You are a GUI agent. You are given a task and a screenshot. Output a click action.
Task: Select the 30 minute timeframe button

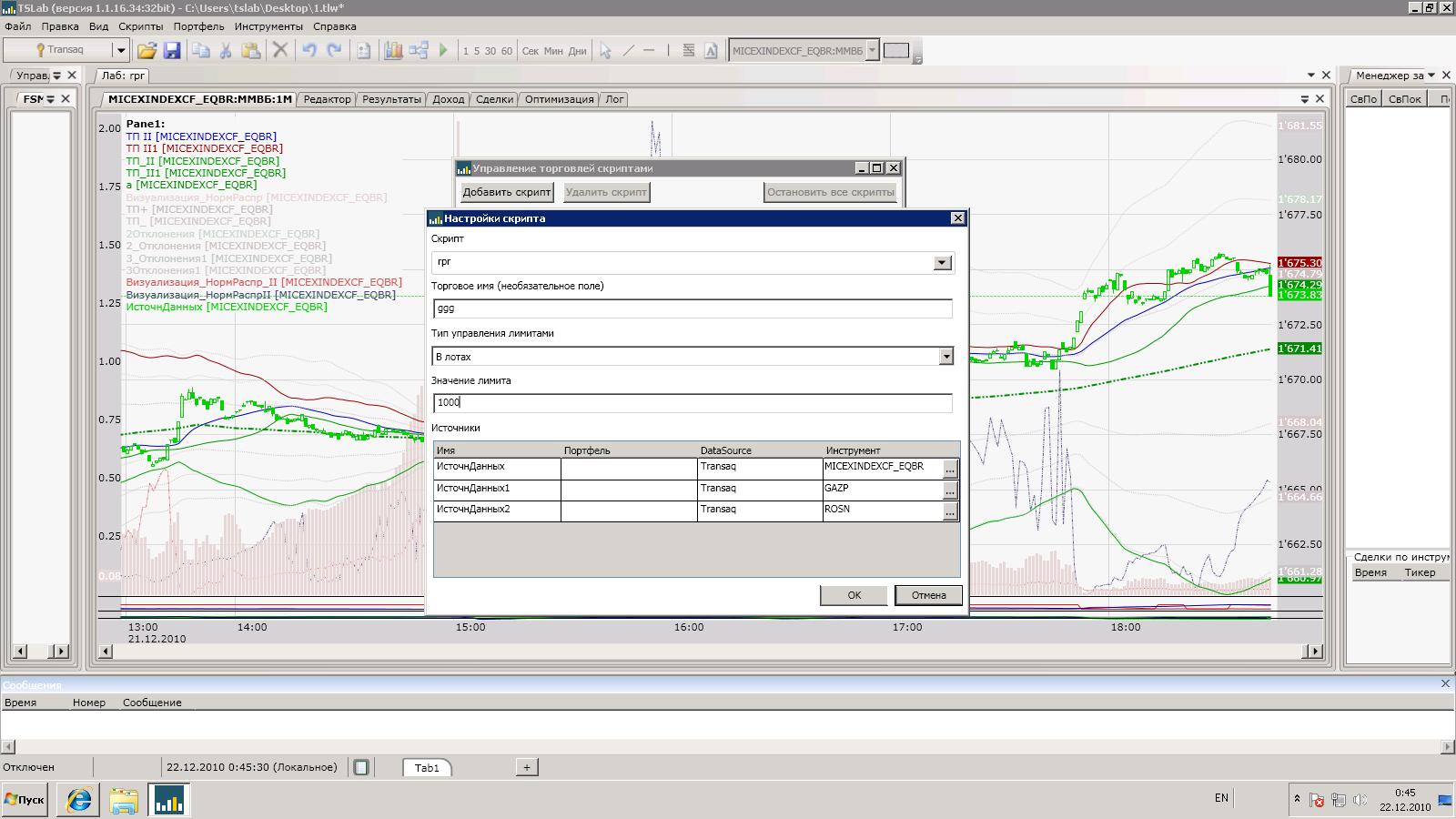(x=490, y=51)
